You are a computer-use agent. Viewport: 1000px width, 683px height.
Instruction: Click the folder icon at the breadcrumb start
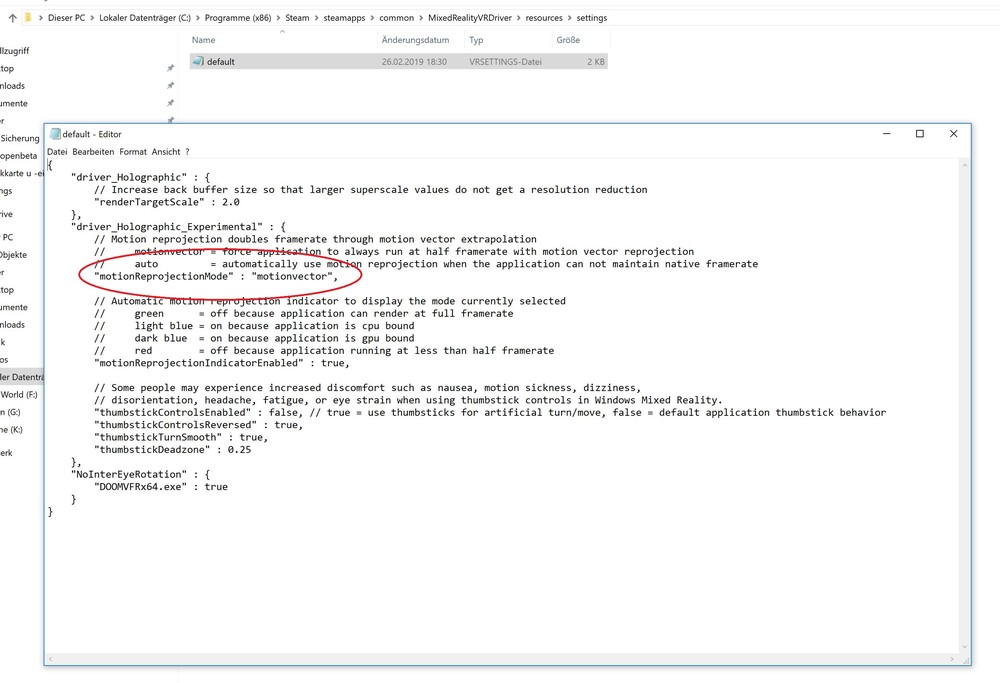point(27,17)
